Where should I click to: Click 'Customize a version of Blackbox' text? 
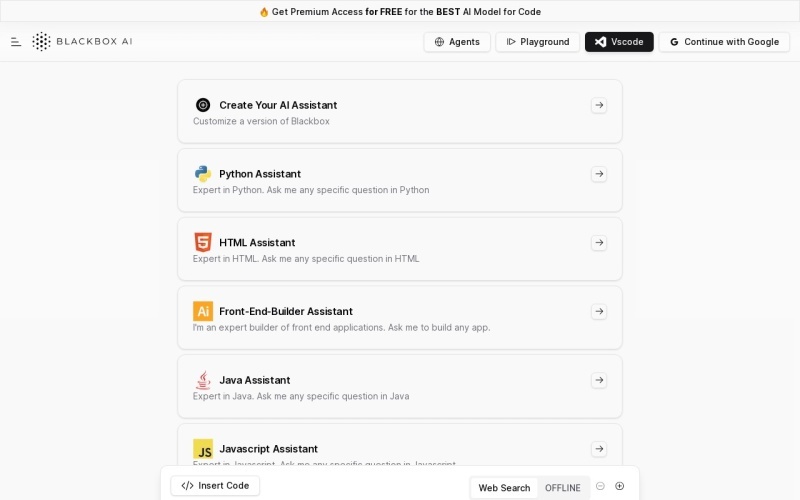pos(261,121)
